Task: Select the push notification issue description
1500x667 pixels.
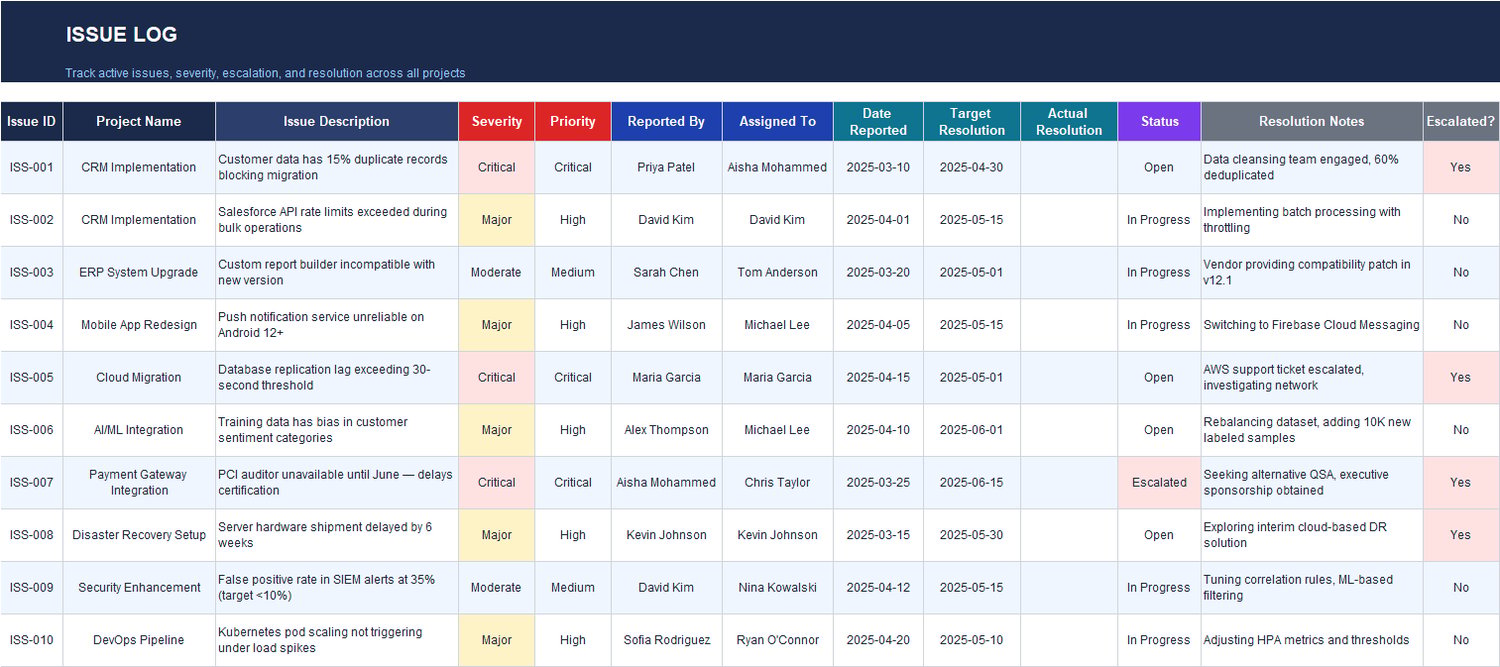Action: [x=337, y=325]
